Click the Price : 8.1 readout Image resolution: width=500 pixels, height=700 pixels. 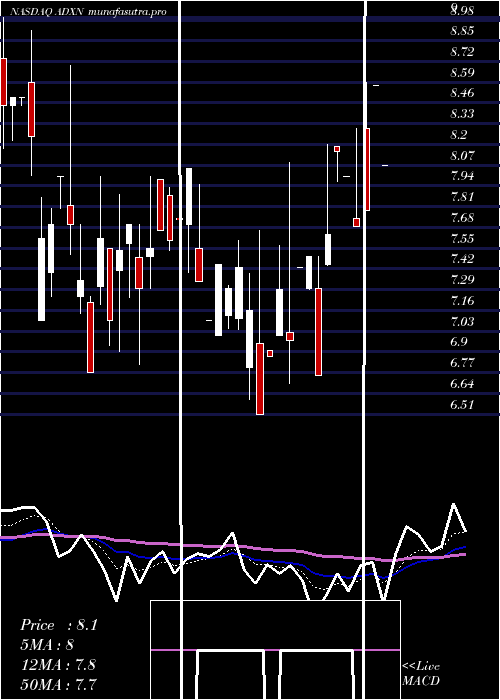pos(58,625)
